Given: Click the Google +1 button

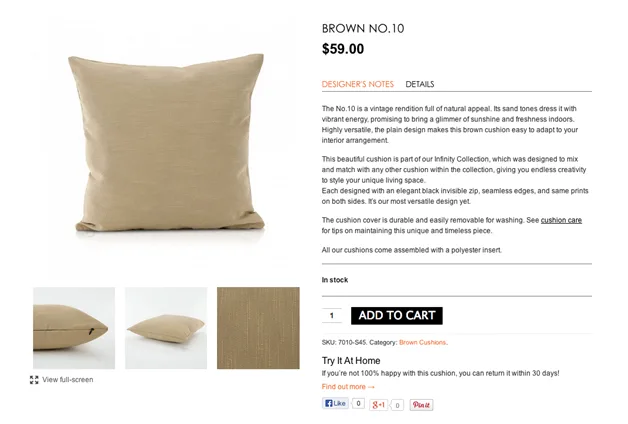Looking at the screenshot, I should click(379, 405).
